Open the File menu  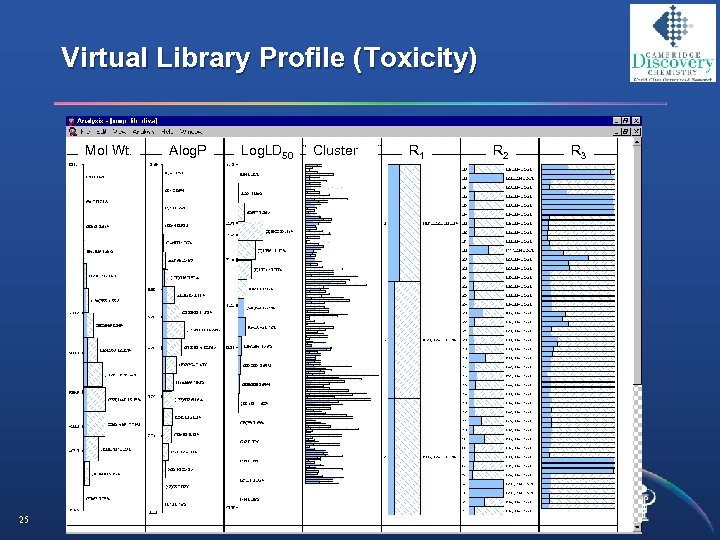[85, 132]
